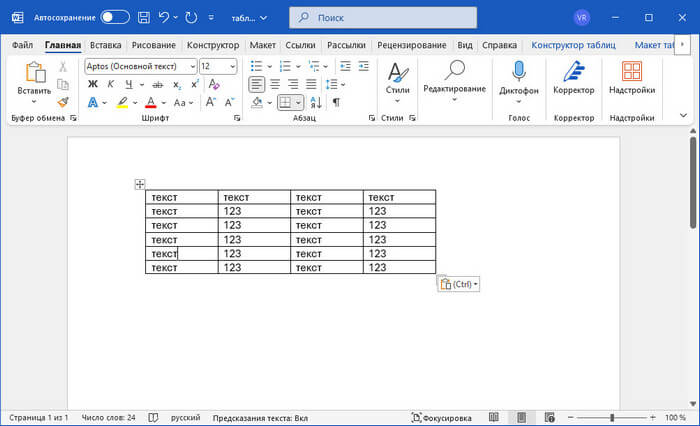This screenshot has height=426, width=700.
Task: Open the Dictate microphone tool
Action: point(519,71)
